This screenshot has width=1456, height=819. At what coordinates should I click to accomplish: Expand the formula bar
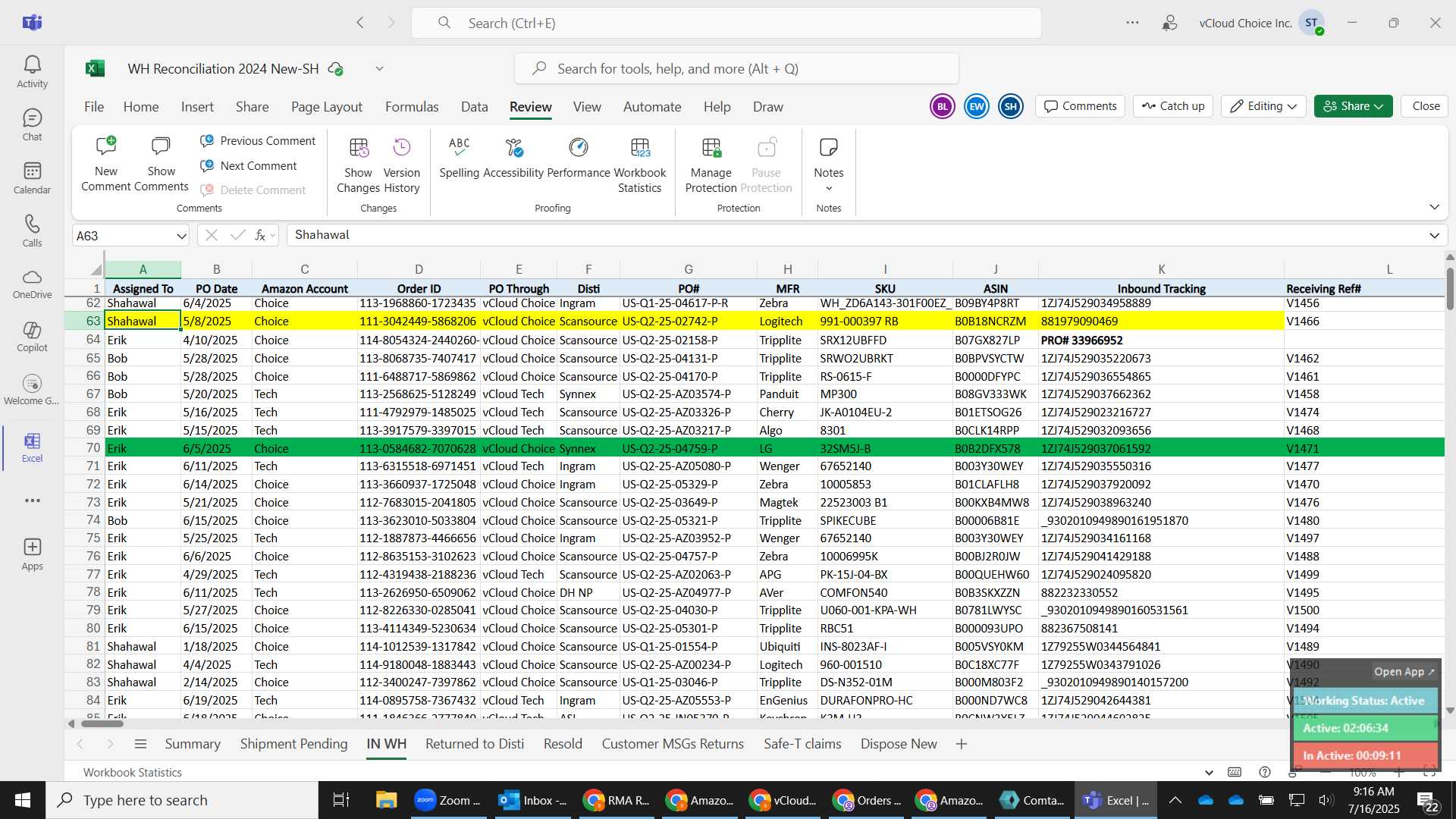click(1434, 235)
